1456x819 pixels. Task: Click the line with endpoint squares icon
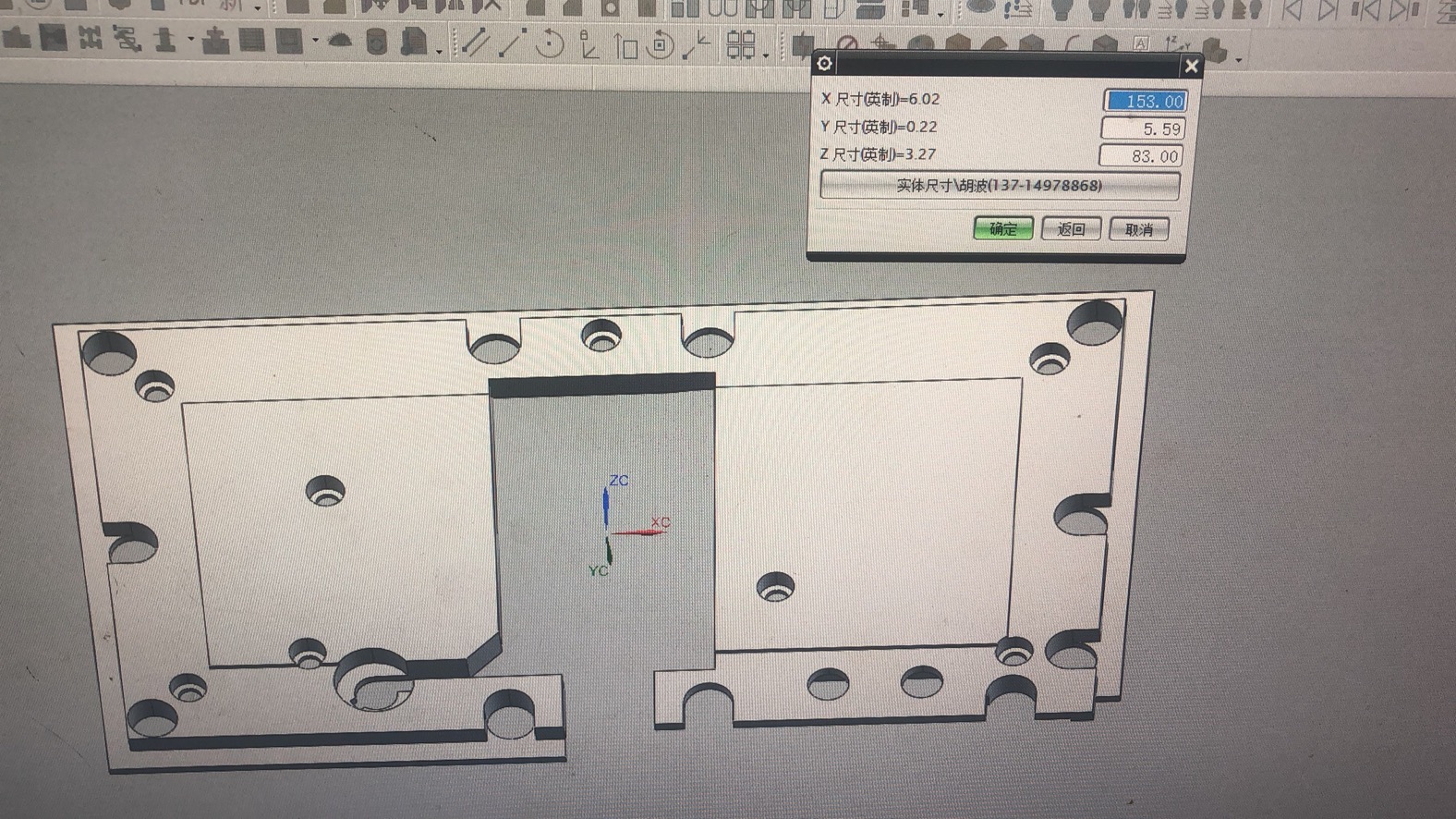(512, 43)
